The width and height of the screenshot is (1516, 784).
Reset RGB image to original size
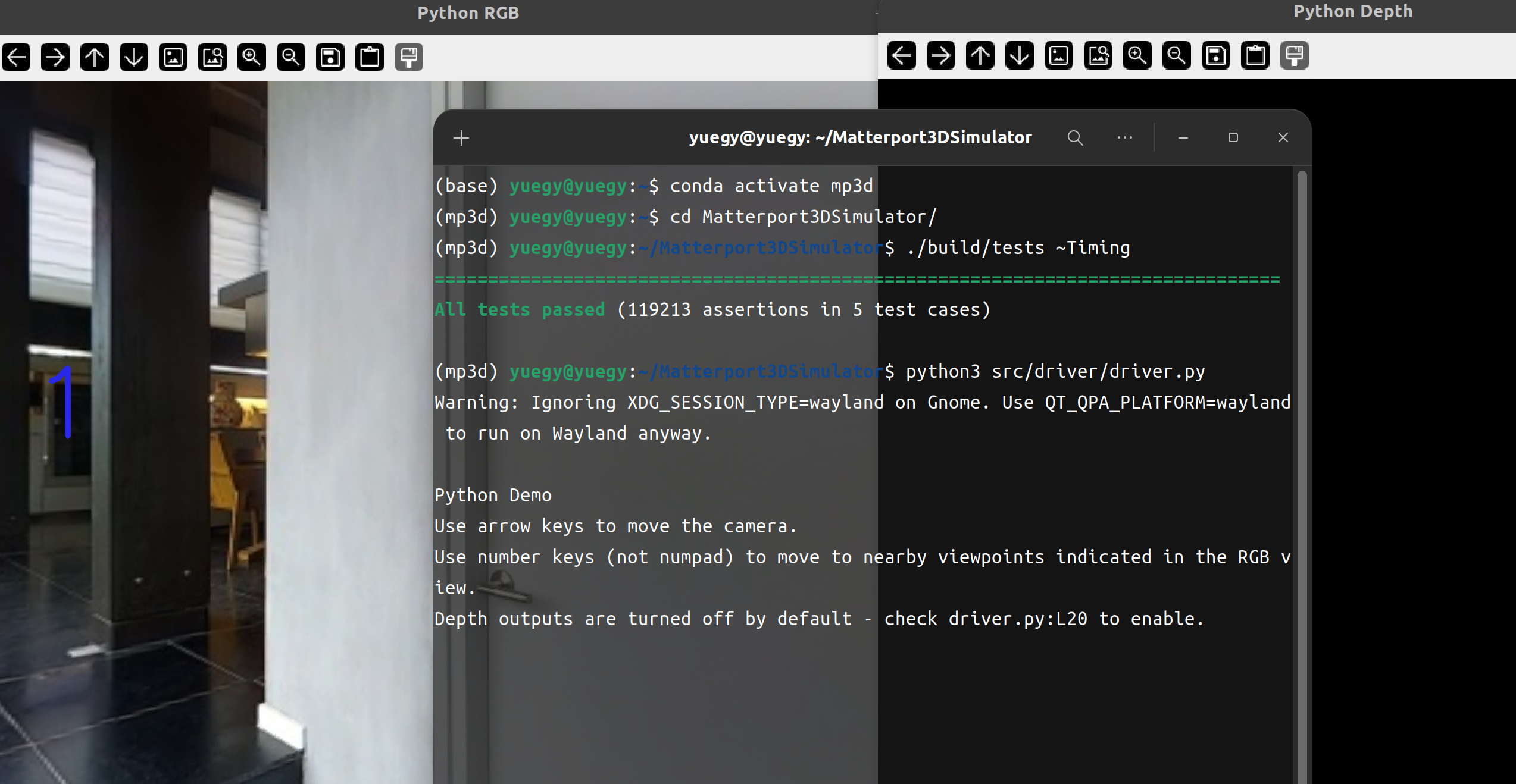tap(173, 57)
